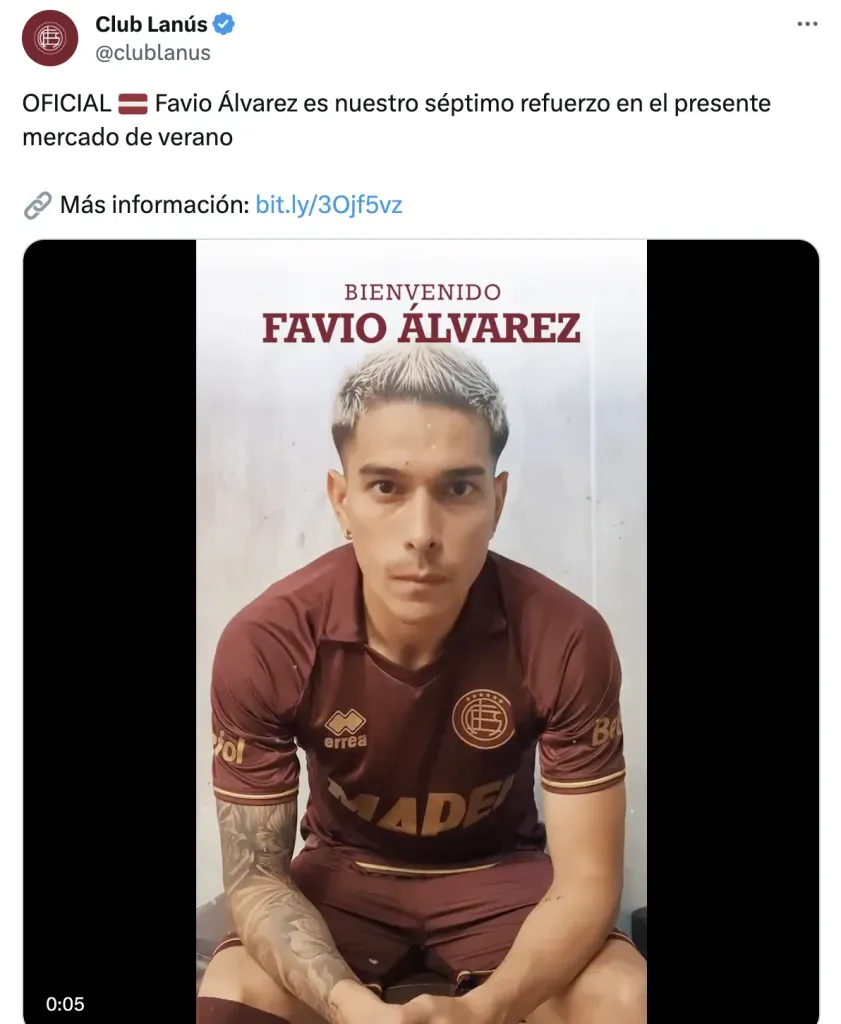Open the Club Lanús profile avatar
The height and width of the screenshot is (1024, 841).
click(x=50, y=38)
